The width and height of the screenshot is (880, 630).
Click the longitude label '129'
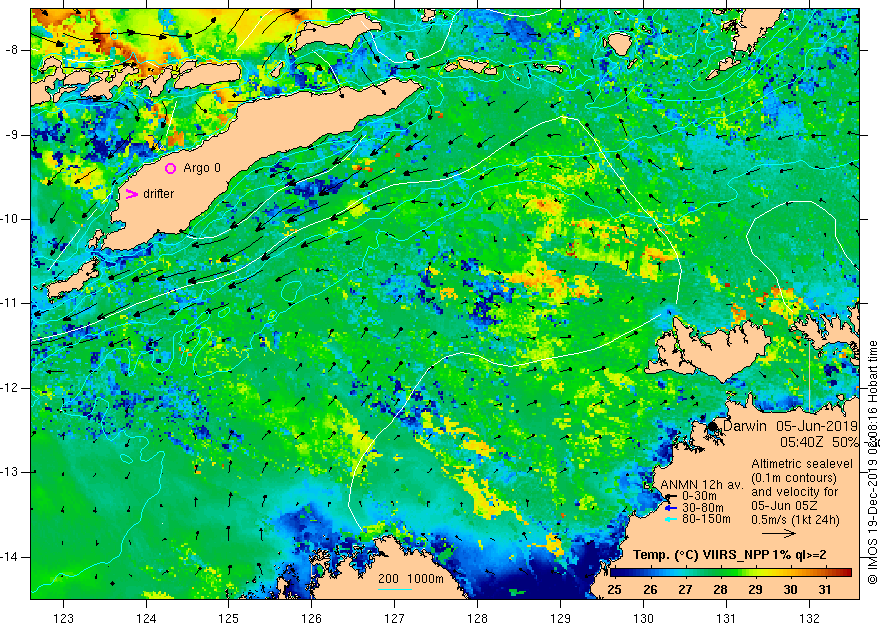[x=560, y=619]
